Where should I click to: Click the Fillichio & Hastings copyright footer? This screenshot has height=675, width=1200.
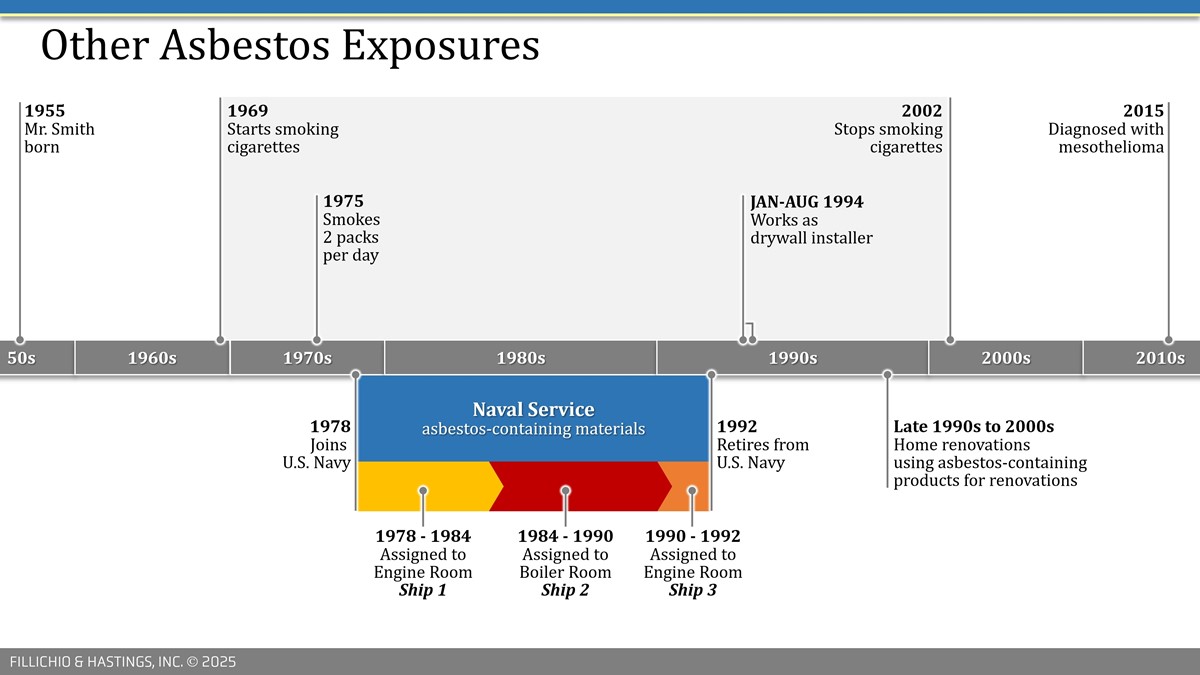coord(123,662)
